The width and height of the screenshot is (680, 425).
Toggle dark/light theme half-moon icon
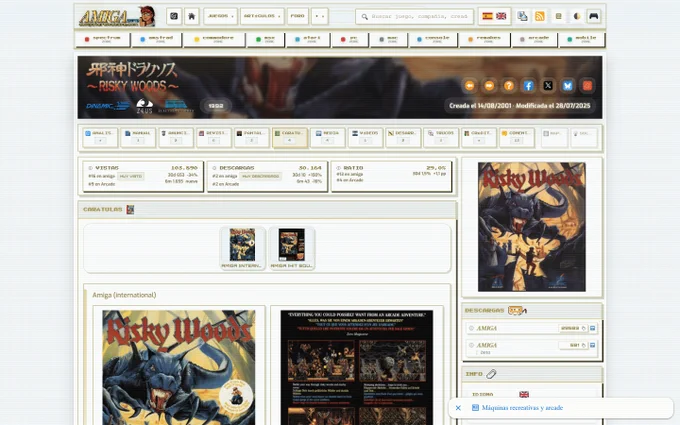point(577,16)
